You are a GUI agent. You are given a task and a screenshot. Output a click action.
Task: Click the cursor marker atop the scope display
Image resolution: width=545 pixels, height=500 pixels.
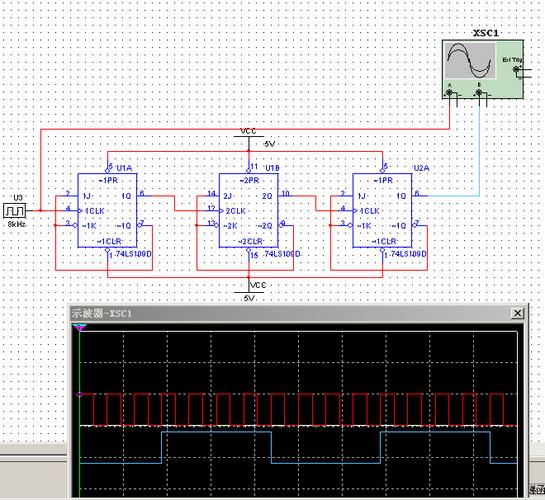click(80, 327)
